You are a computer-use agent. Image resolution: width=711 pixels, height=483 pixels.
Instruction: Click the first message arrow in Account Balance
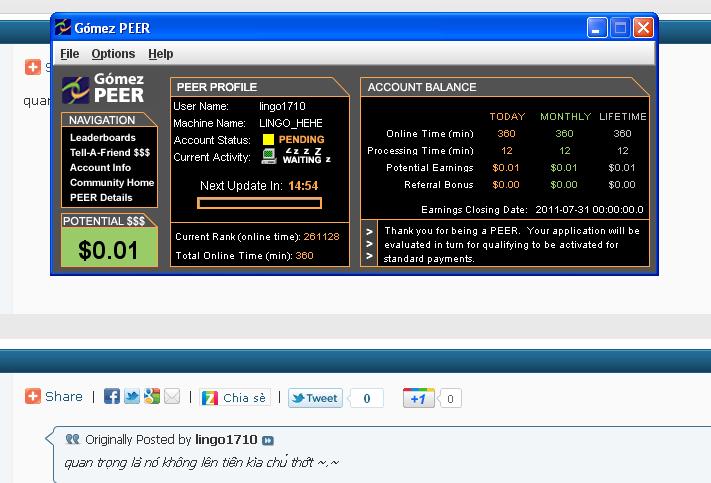pos(369,231)
